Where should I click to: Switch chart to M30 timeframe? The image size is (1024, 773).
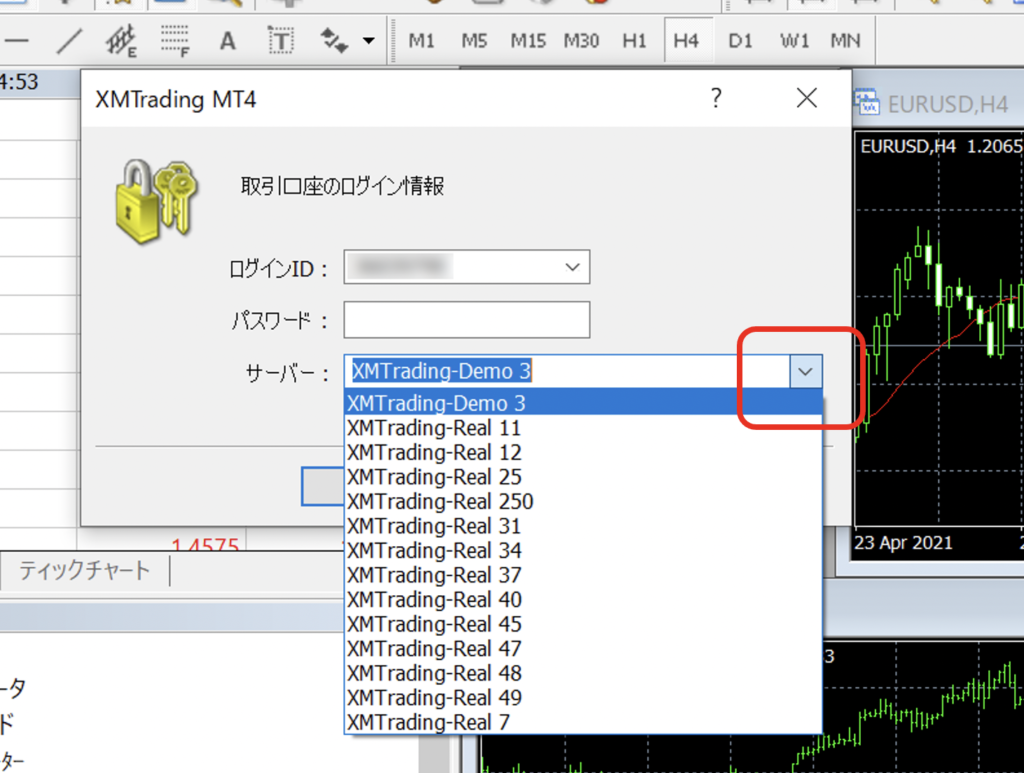coord(581,41)
